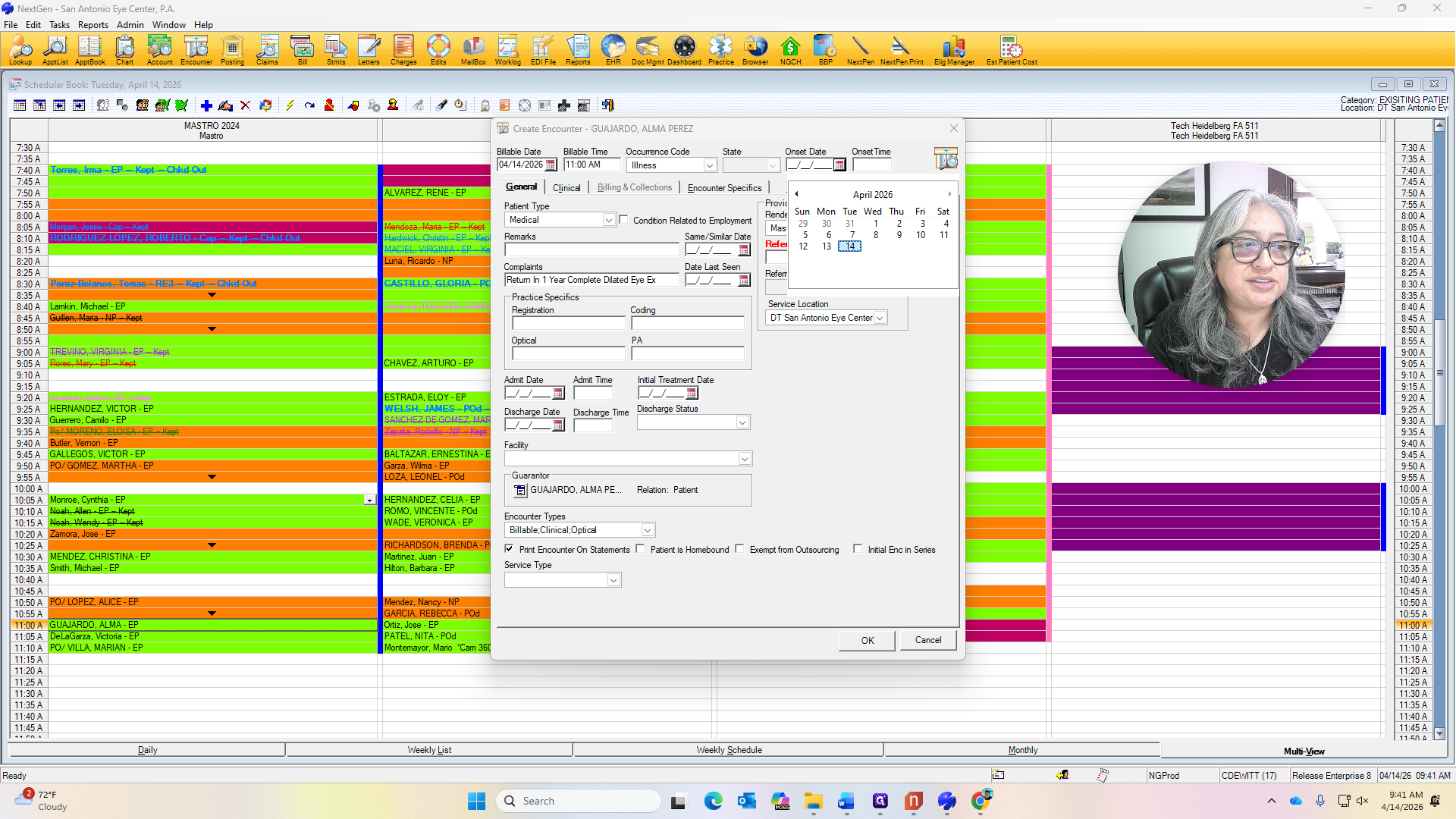Click the Billable Date calendar icon
The image size is (1456, 819).
[551, 165]
